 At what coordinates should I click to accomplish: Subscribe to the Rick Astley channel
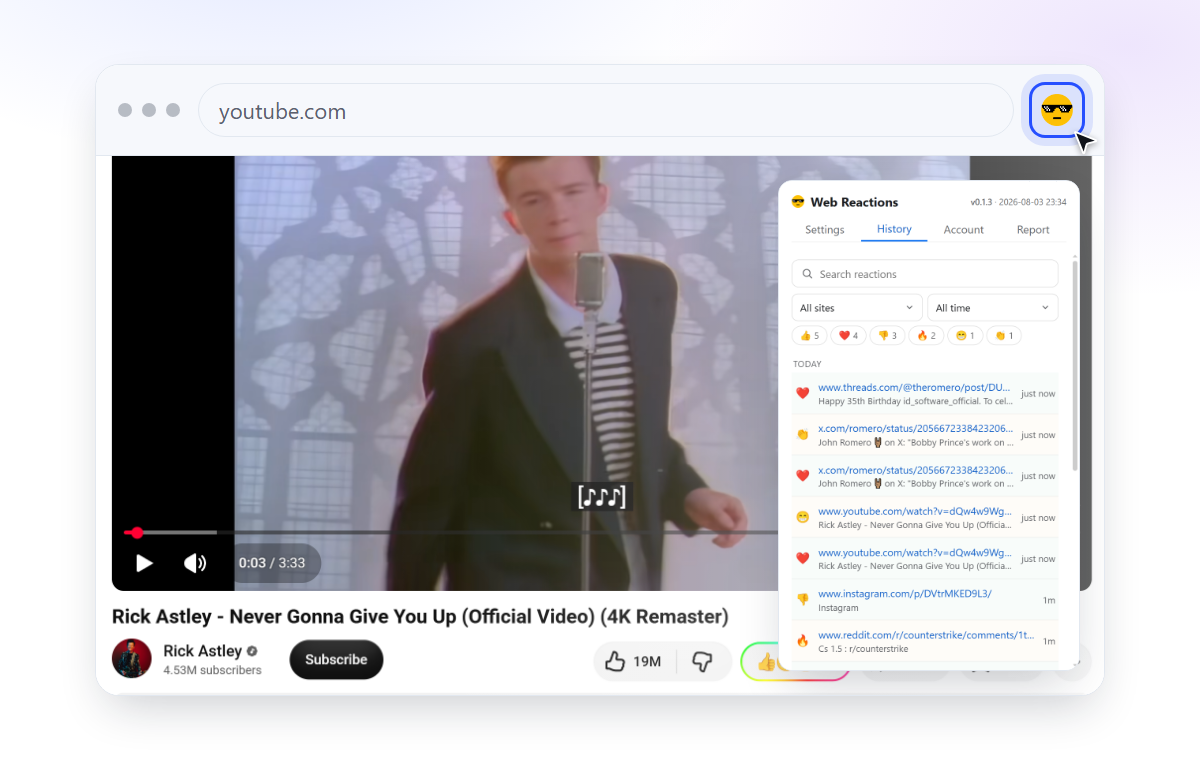[x=336, y=660]
